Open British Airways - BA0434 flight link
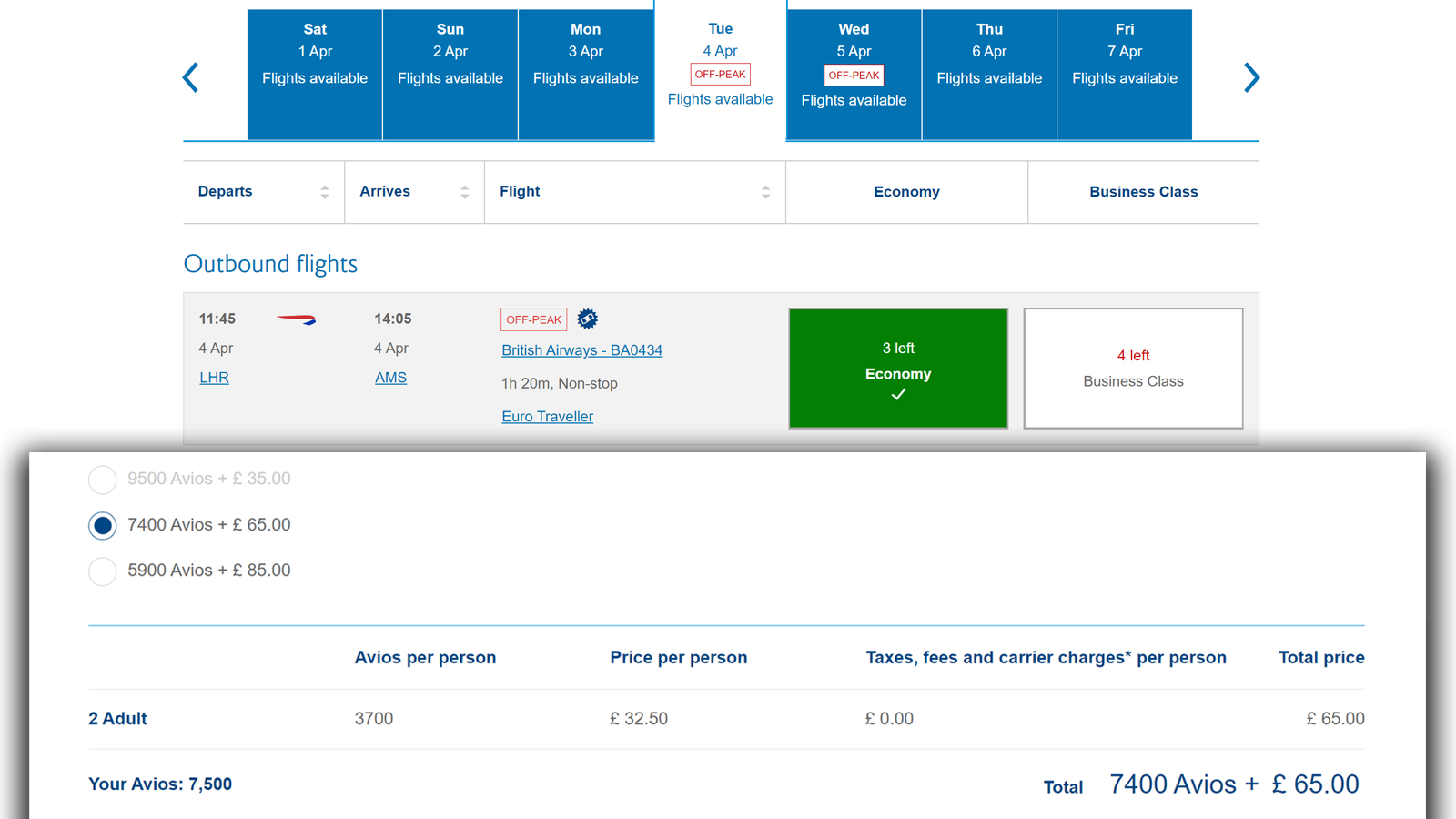1456x819 pixels. (x=582, y=350)
